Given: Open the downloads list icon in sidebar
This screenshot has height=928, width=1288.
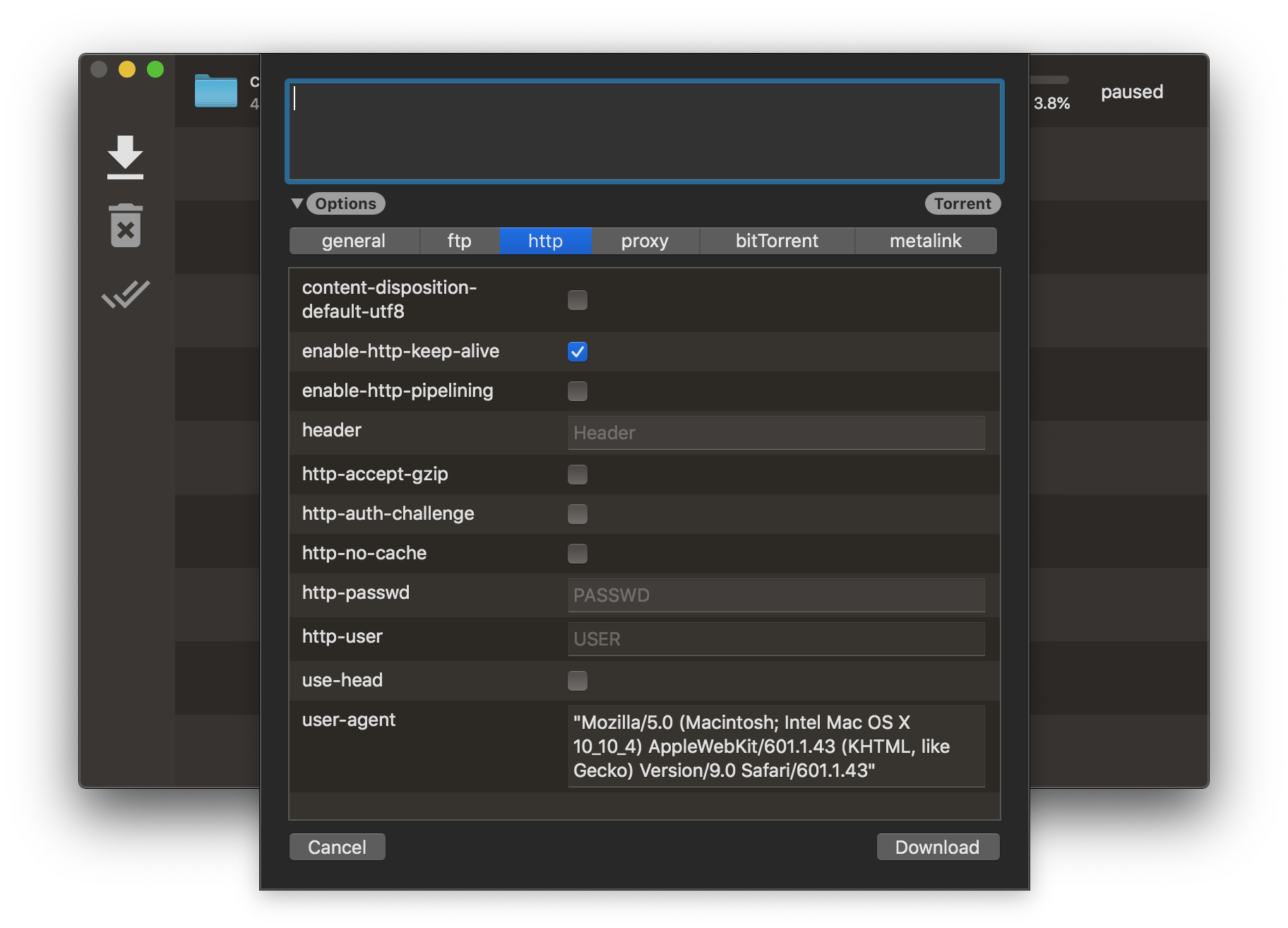Looking at the screenshot, I should (126, 157).
